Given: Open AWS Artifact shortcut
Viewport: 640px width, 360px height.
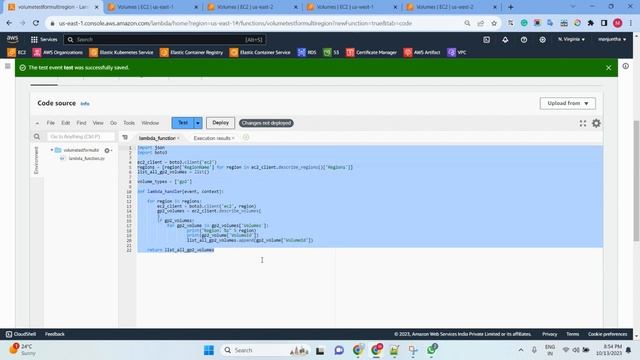Looking at the screenshot, I should 422,52.
